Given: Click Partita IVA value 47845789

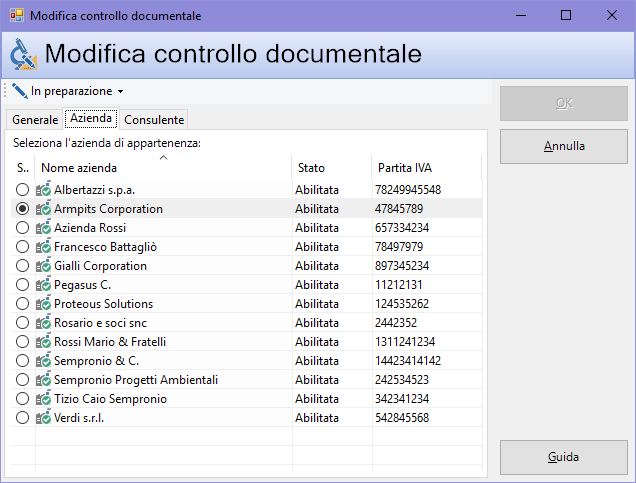Looking at the screenshot, I should tap(399, 208).
